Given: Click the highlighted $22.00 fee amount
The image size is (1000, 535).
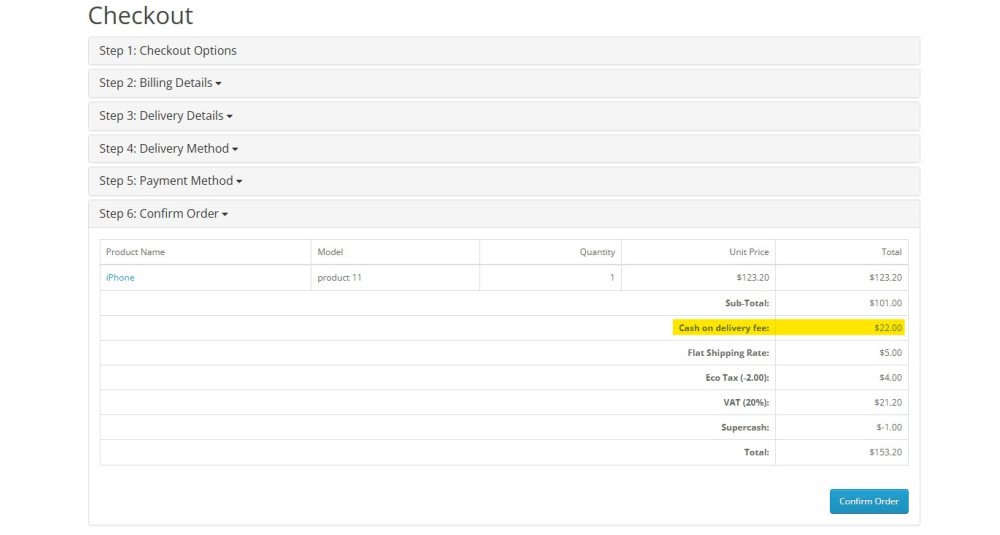Looking at the screenshot, I should (888, 328).
